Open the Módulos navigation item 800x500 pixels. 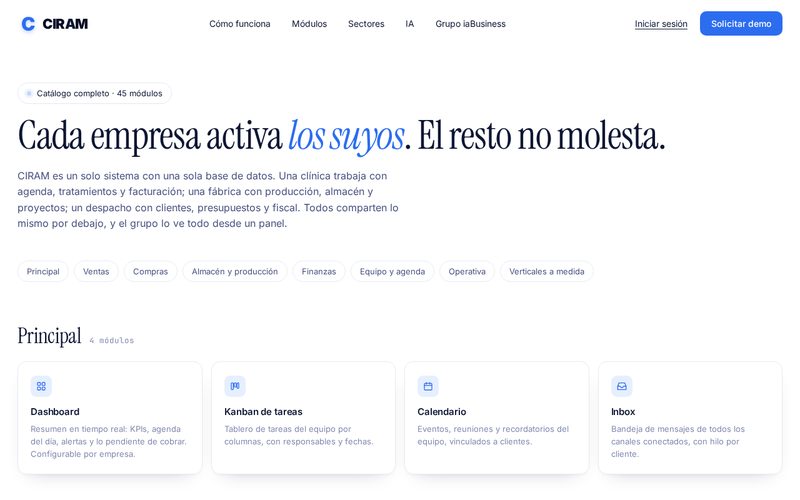click(309, 24)
